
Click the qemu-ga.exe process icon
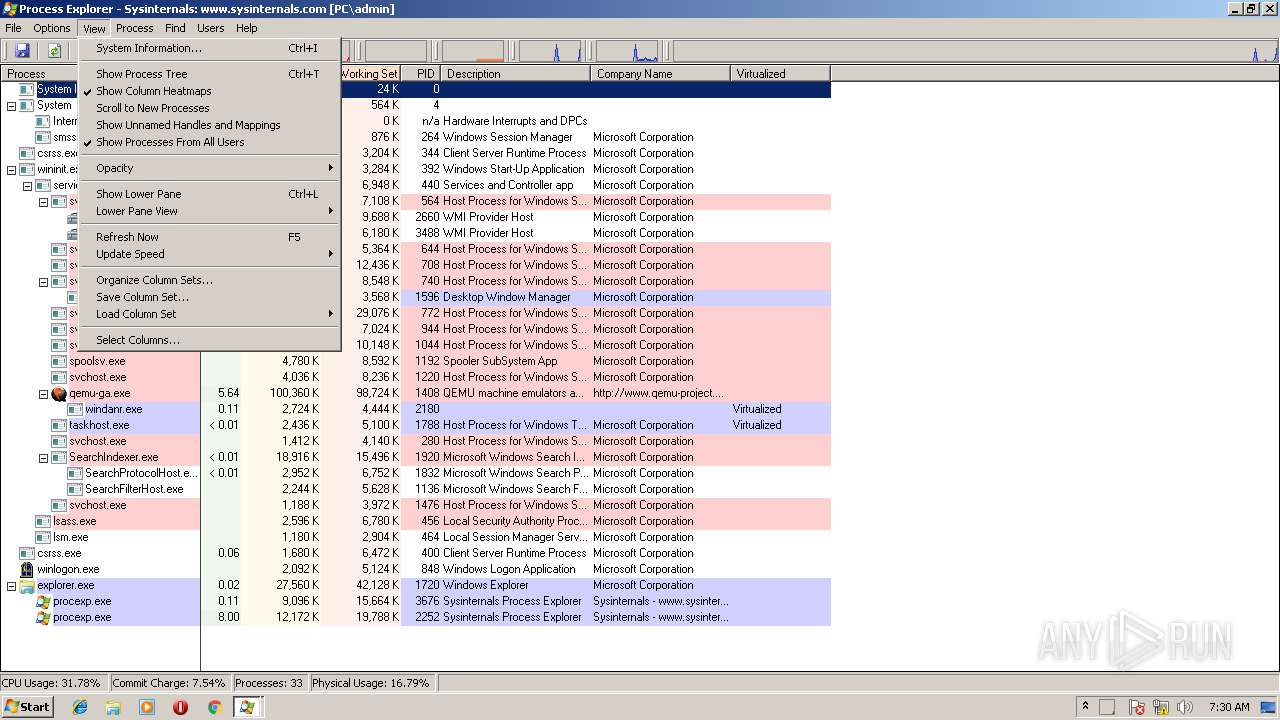coord(59,393)
